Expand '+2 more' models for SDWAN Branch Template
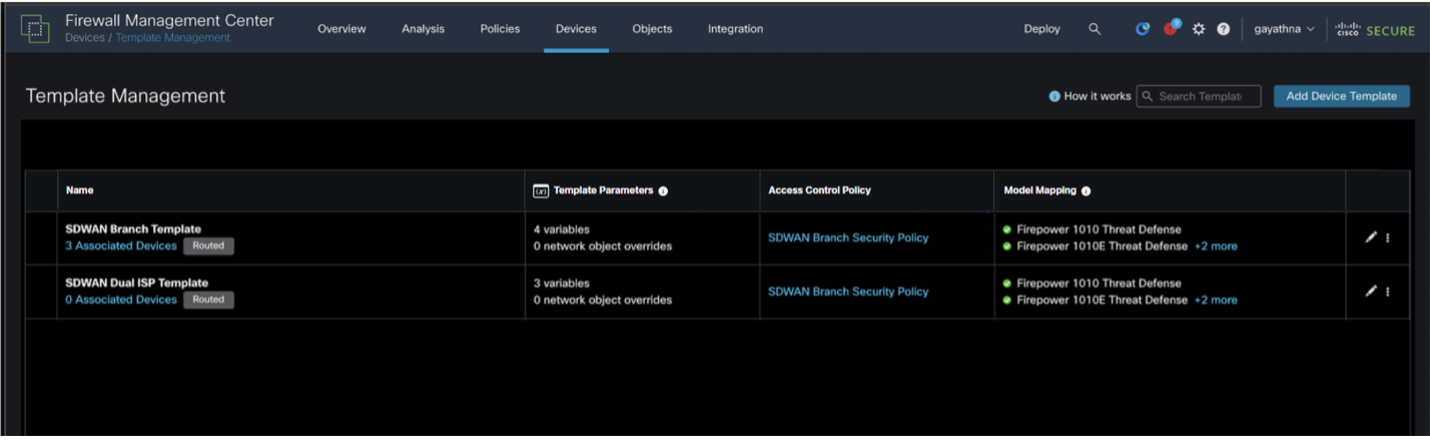This screenshot has width=1430, height=440. pos(1215,246)
